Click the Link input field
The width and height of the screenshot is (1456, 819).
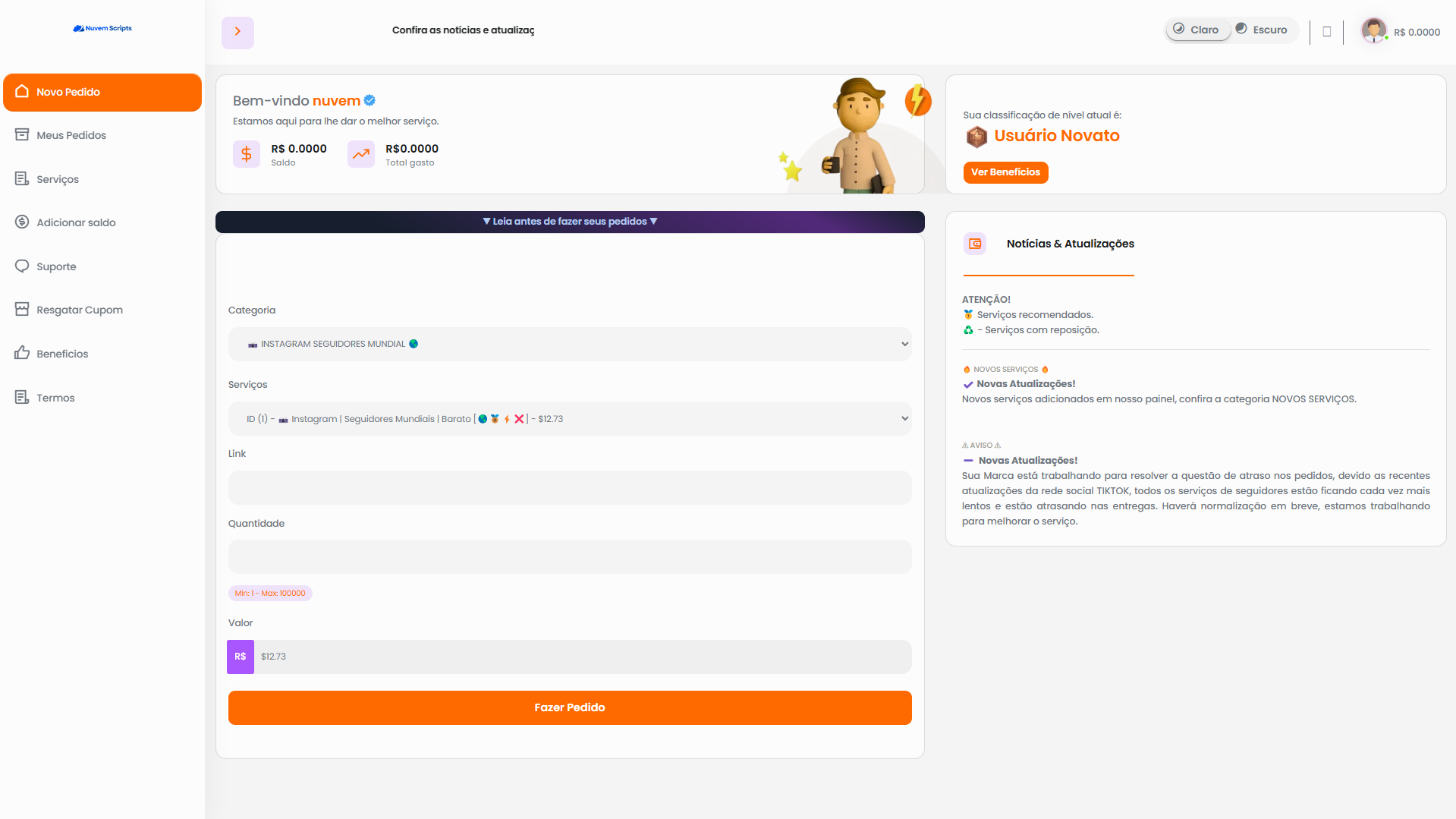click(x=569, y=488)
